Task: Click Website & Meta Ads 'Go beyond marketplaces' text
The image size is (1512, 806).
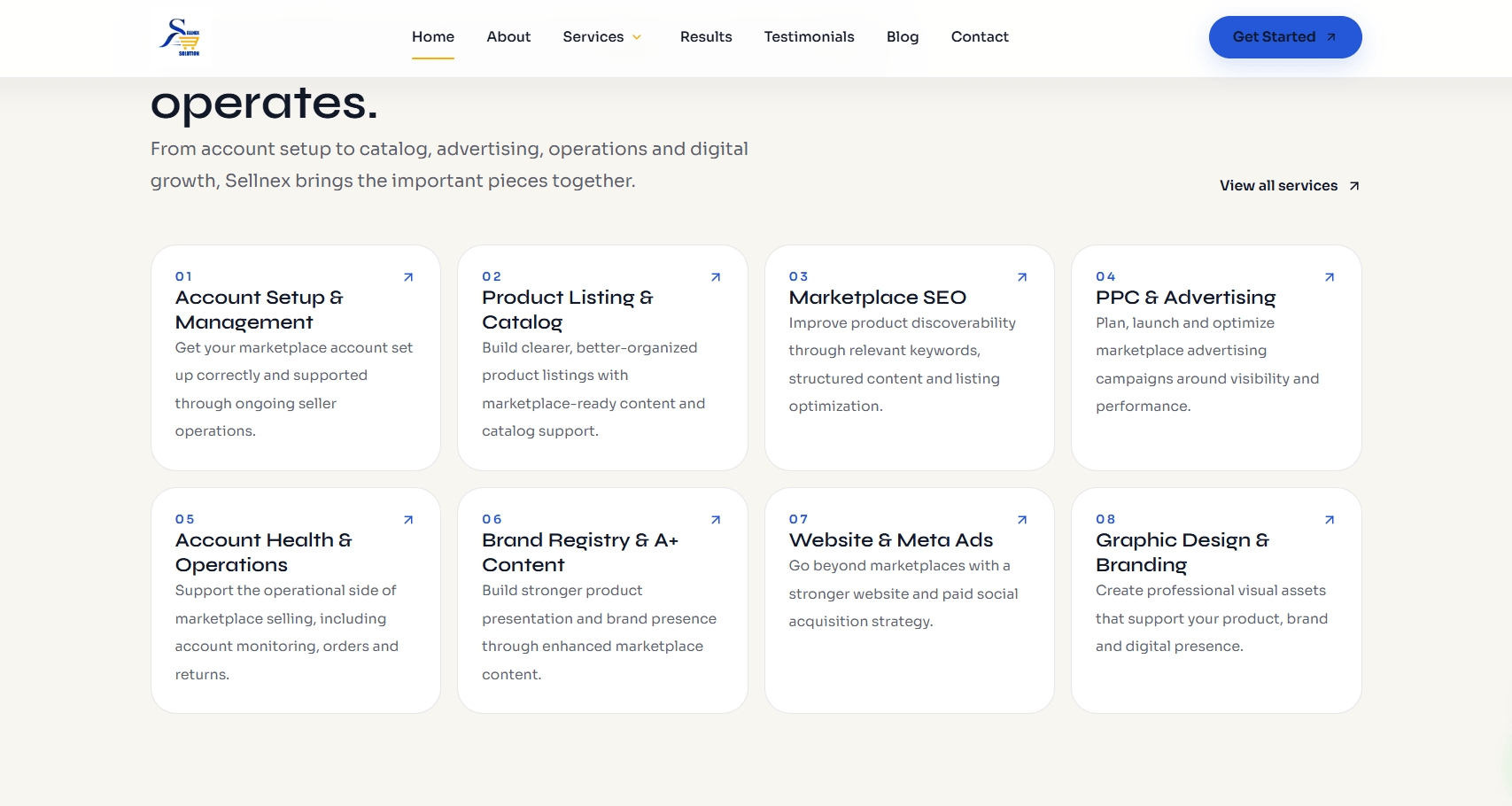Action: click(903, 593)
